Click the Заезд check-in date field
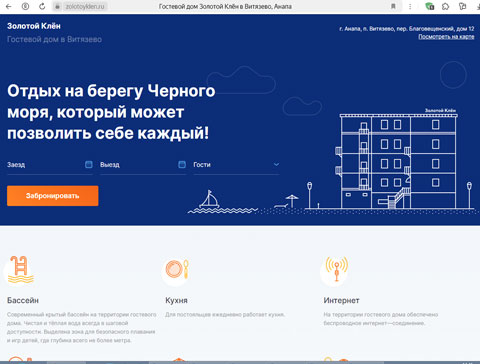The width and height of the screenshot is (480, 364). click(x=50, y=165)
